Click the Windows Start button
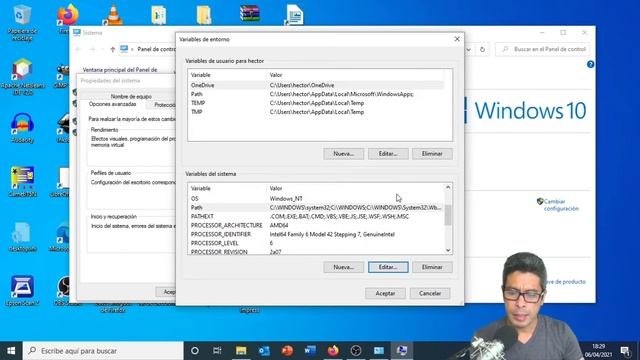Viewport: 640px width, 360px height. 11,351
